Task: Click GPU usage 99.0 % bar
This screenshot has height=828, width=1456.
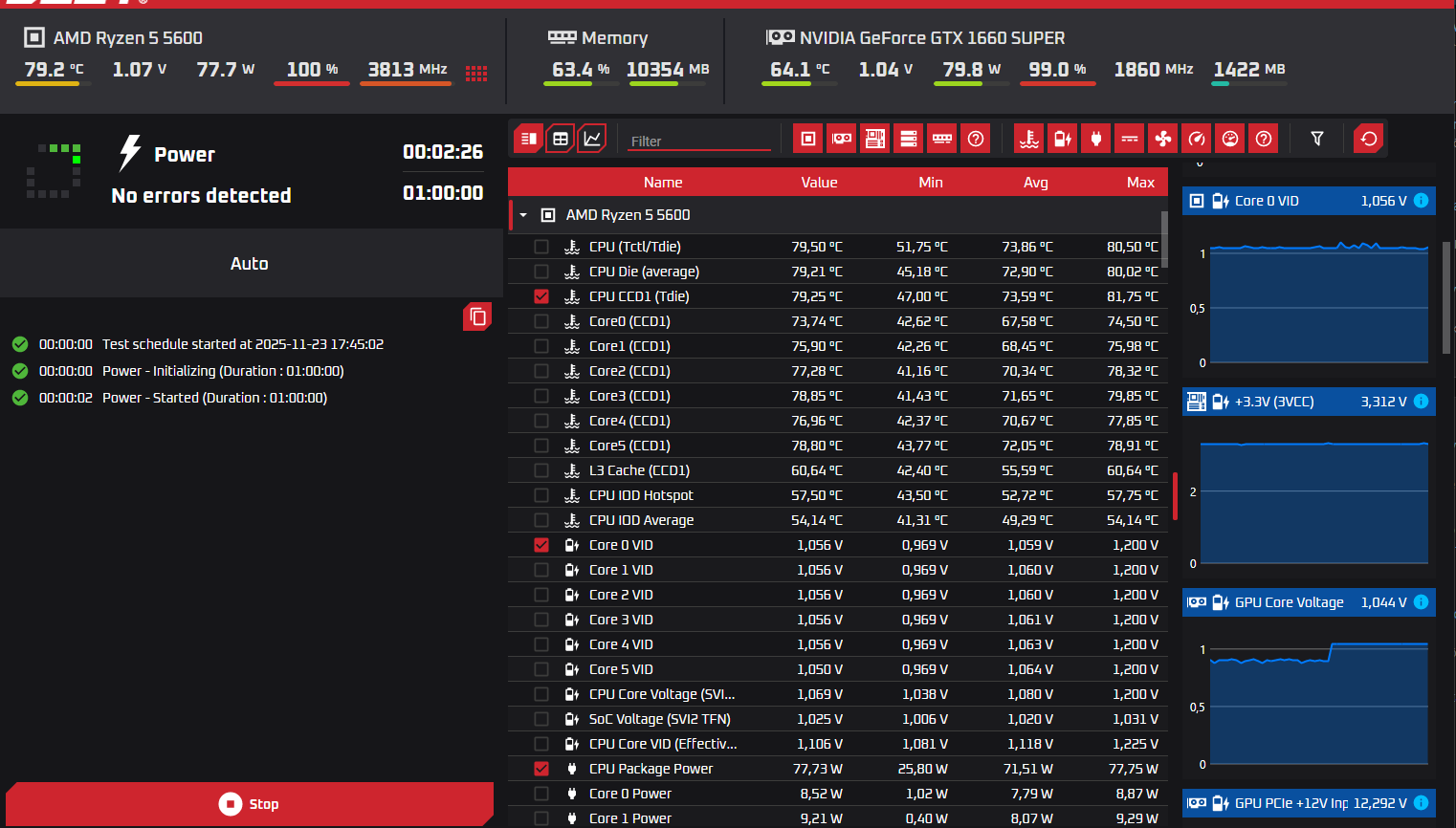Action: 1057,83
